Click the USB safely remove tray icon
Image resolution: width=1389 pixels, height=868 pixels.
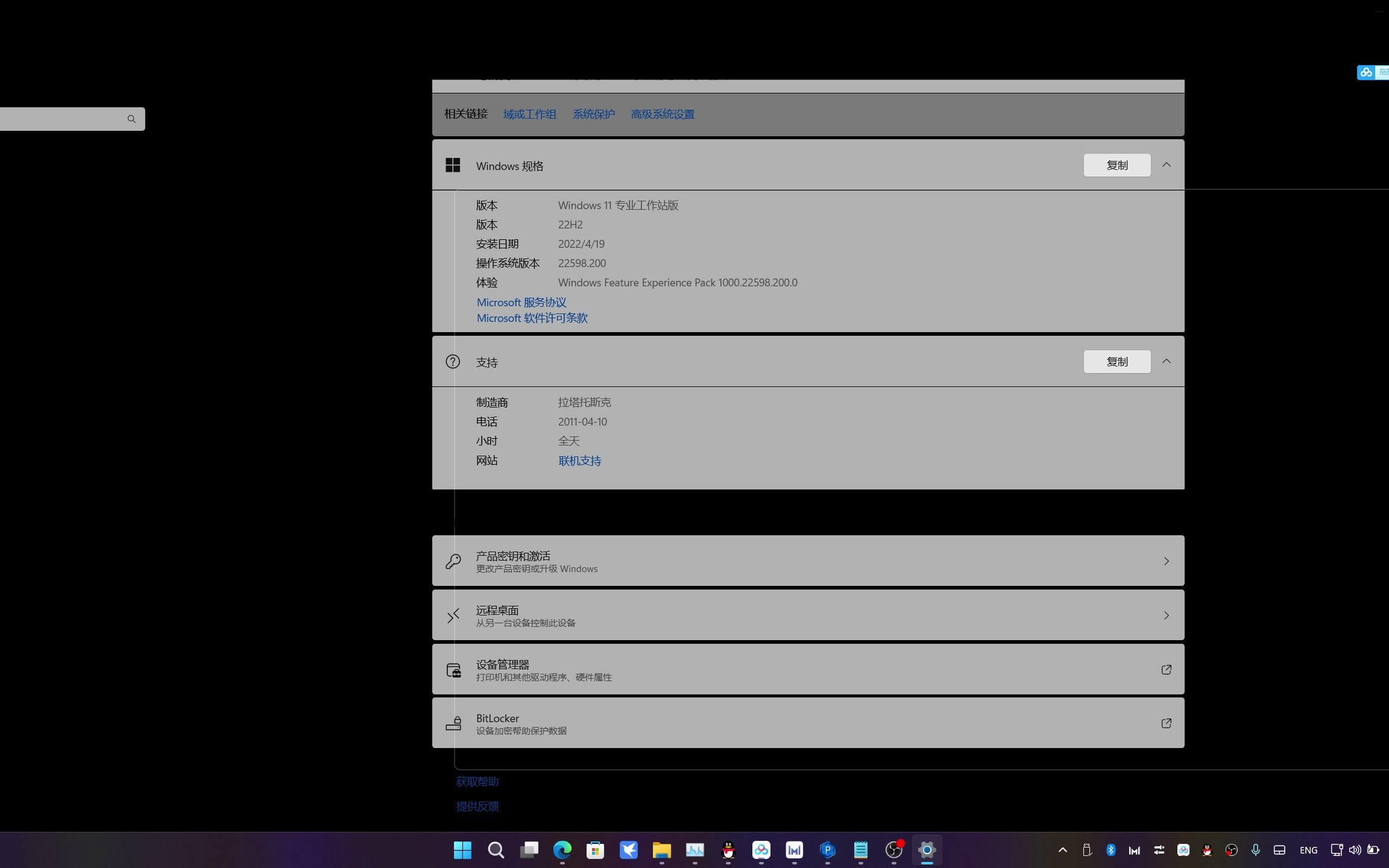pos(1087,850)
